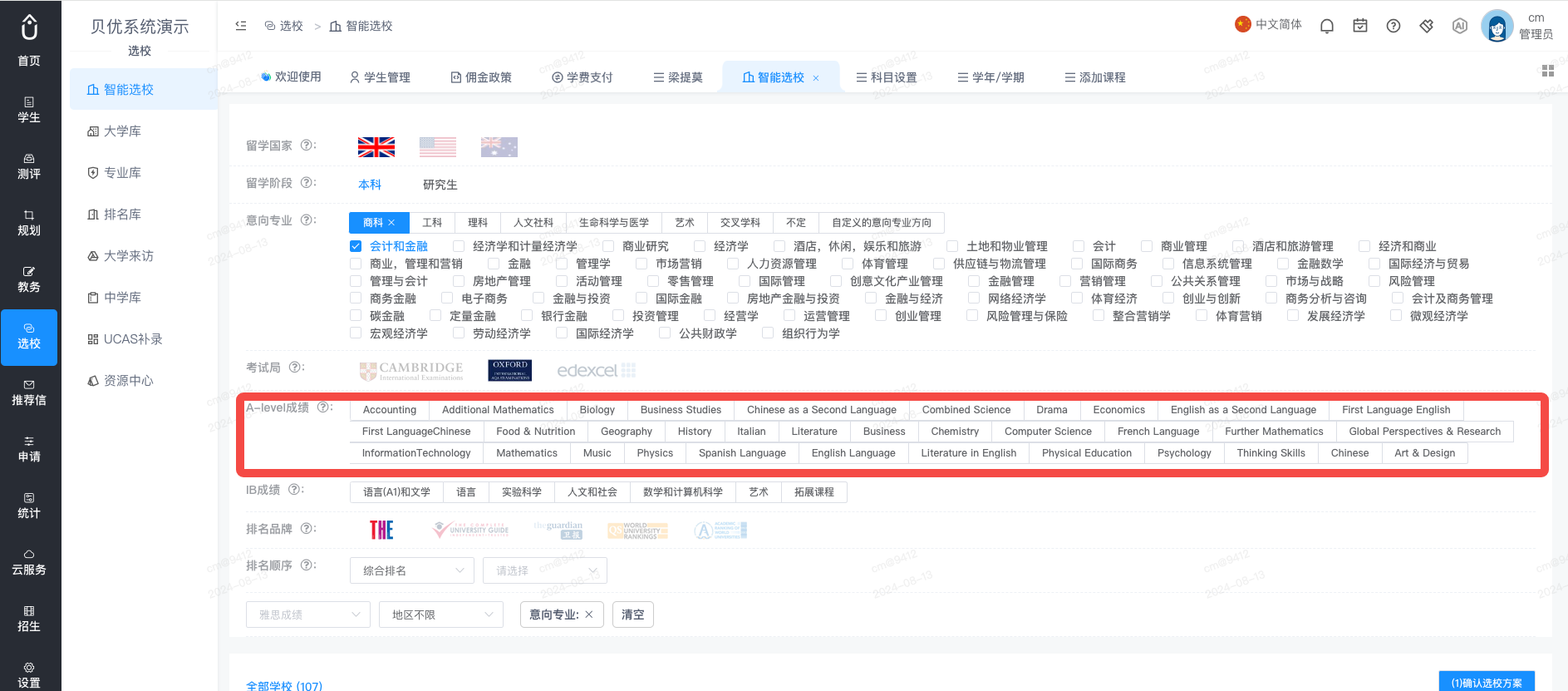Open the calendar icon in top bar
This screenshot has height=691, width=1568.
click(1360, 26)
